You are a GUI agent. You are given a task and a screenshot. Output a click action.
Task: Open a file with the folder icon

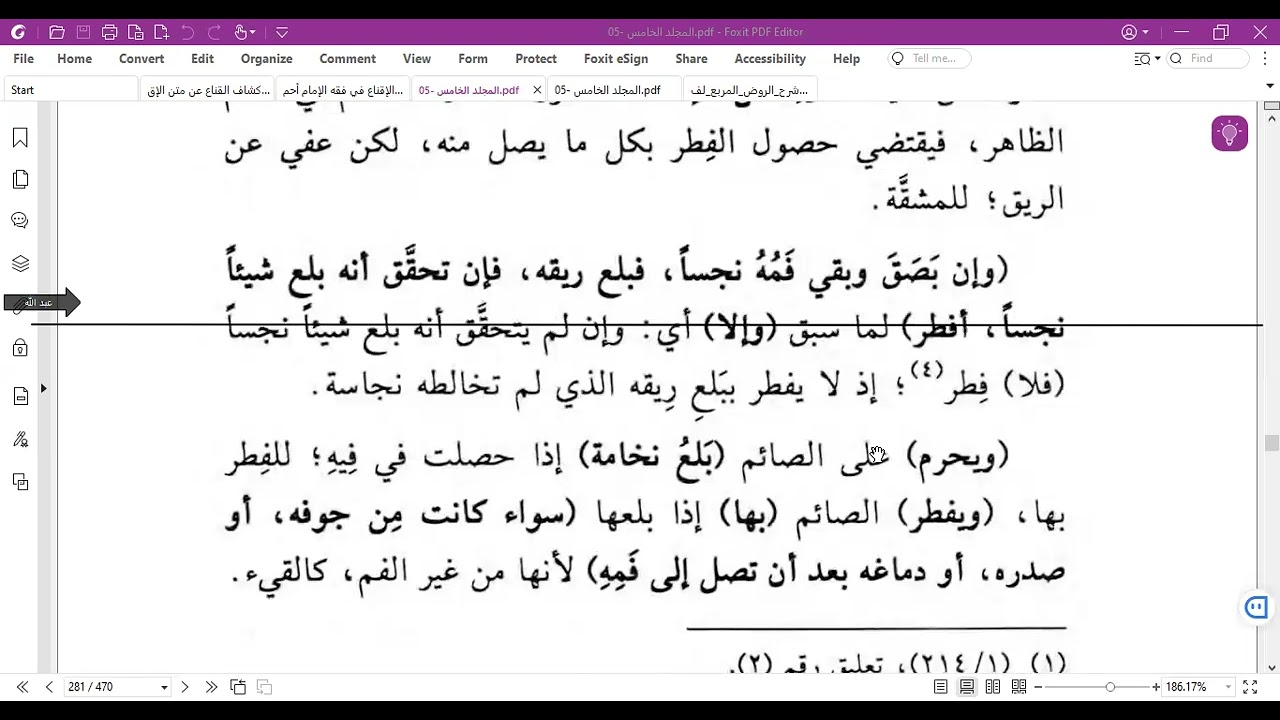pyautogui.click(x=57, y=32)
